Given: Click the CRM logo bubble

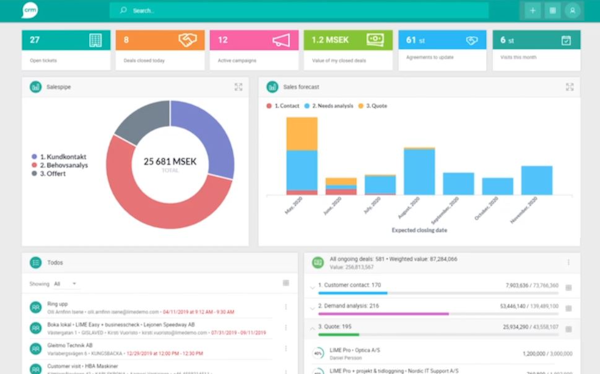Looking at the screenshot, I should (x=30, y=10).
